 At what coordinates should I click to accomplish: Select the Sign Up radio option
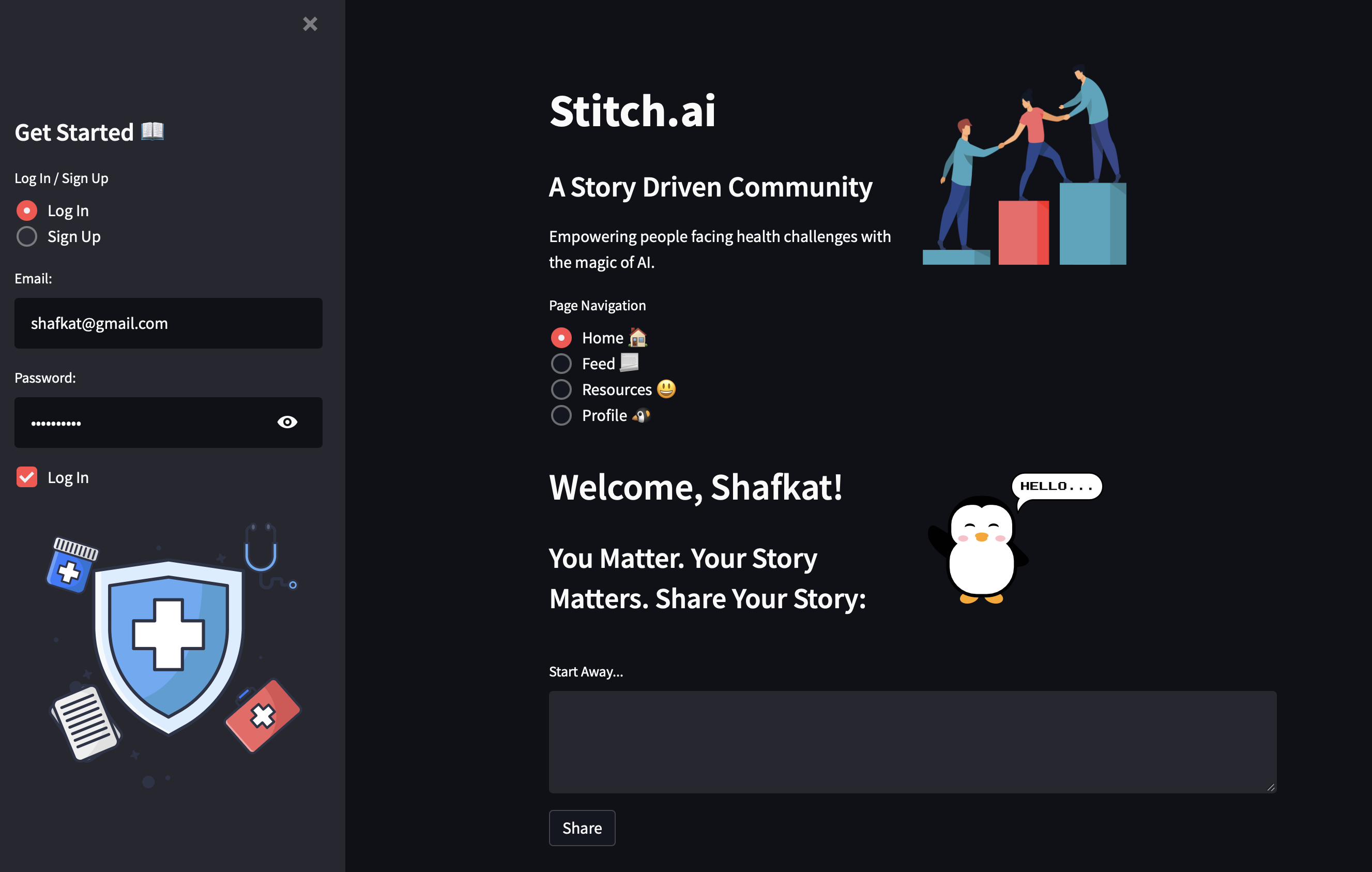click(x=27, y=236)
